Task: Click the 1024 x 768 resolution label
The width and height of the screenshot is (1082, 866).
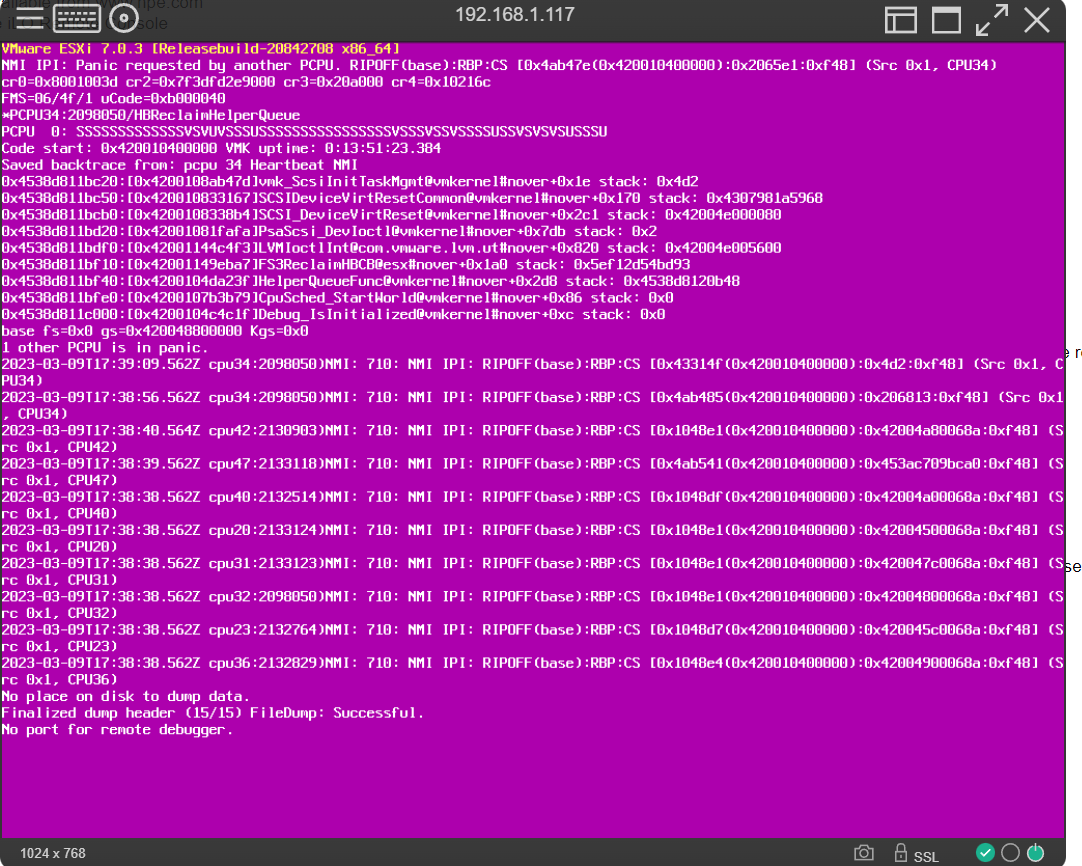Action: (53, 854)
